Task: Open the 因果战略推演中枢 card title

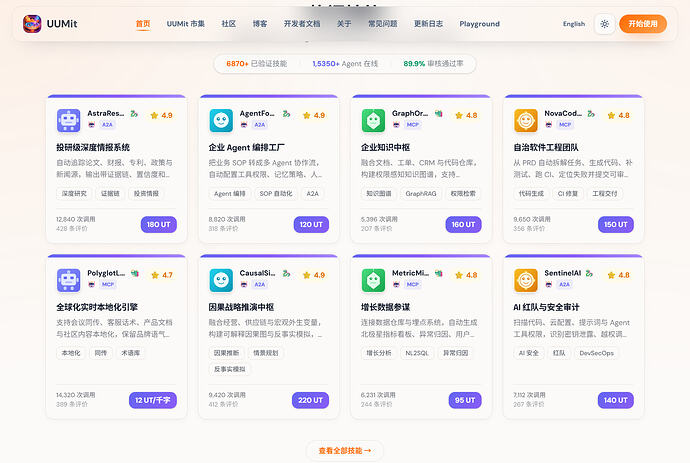Action: 241,307
